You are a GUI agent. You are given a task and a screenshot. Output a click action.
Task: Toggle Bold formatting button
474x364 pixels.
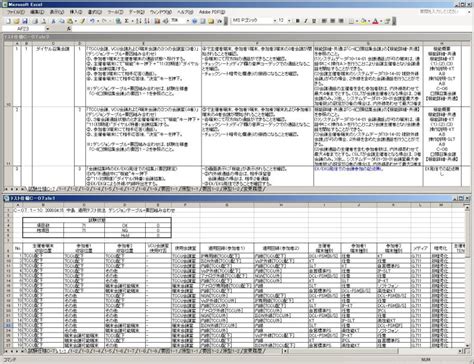pyautogui.click(x=298, y=21)
